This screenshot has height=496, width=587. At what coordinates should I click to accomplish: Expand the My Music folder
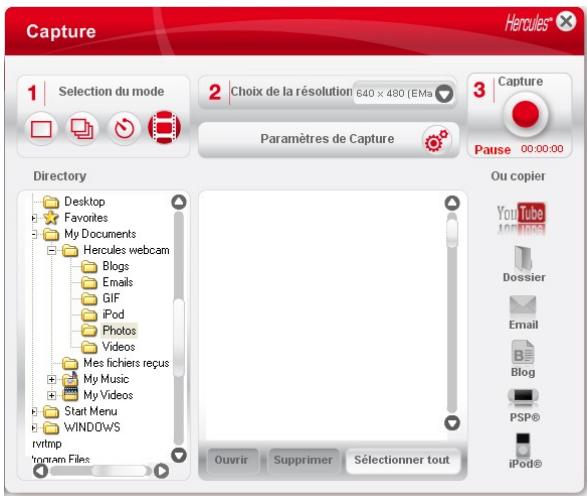(x=52, y=380)
